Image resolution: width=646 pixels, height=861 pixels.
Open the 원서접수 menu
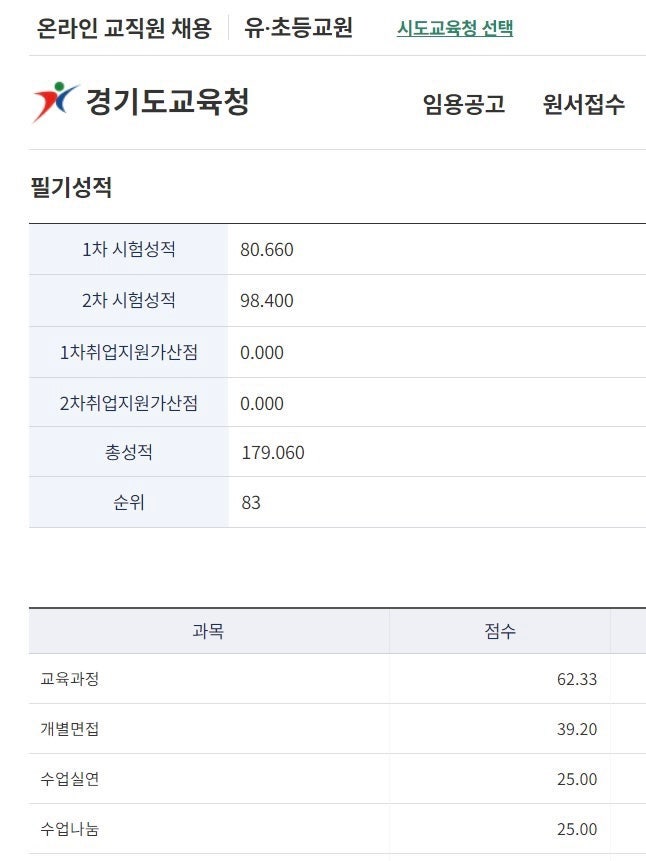click(584, 104)
